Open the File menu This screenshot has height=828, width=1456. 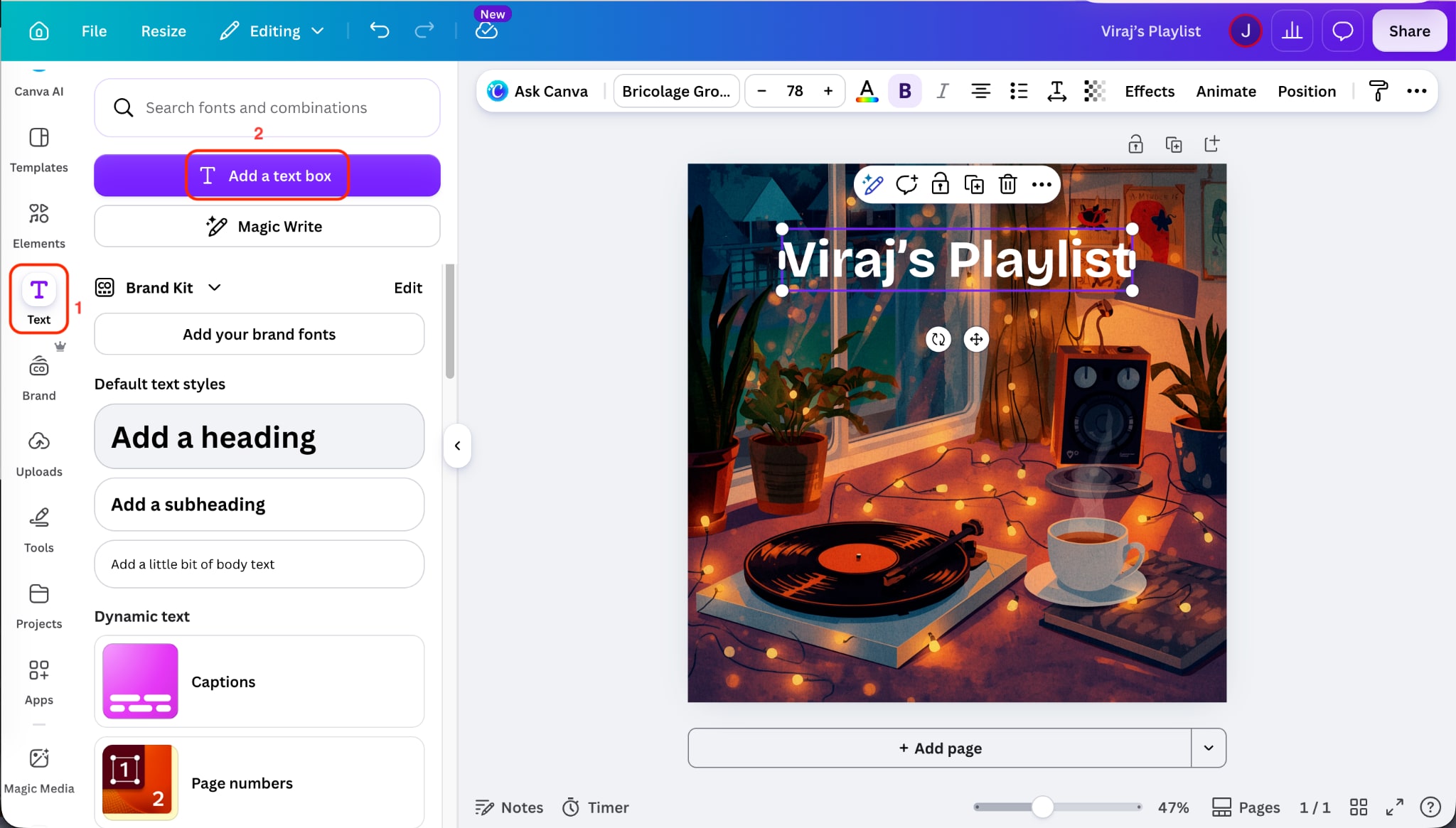pyautogui.click(x=94, y=31)
